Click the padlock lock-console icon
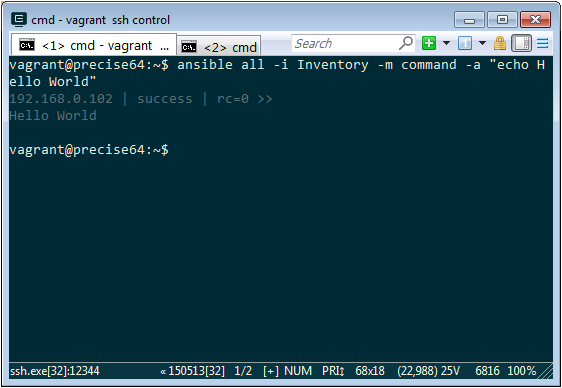The width and height of the screenshot is (562, 388). pos(500,43)
